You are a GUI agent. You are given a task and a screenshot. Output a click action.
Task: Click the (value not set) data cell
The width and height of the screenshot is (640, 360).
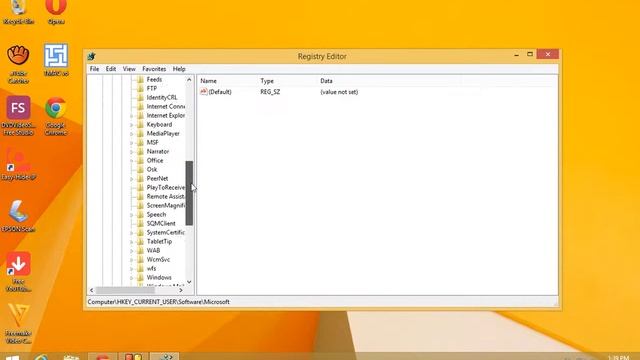coord(339,92)
